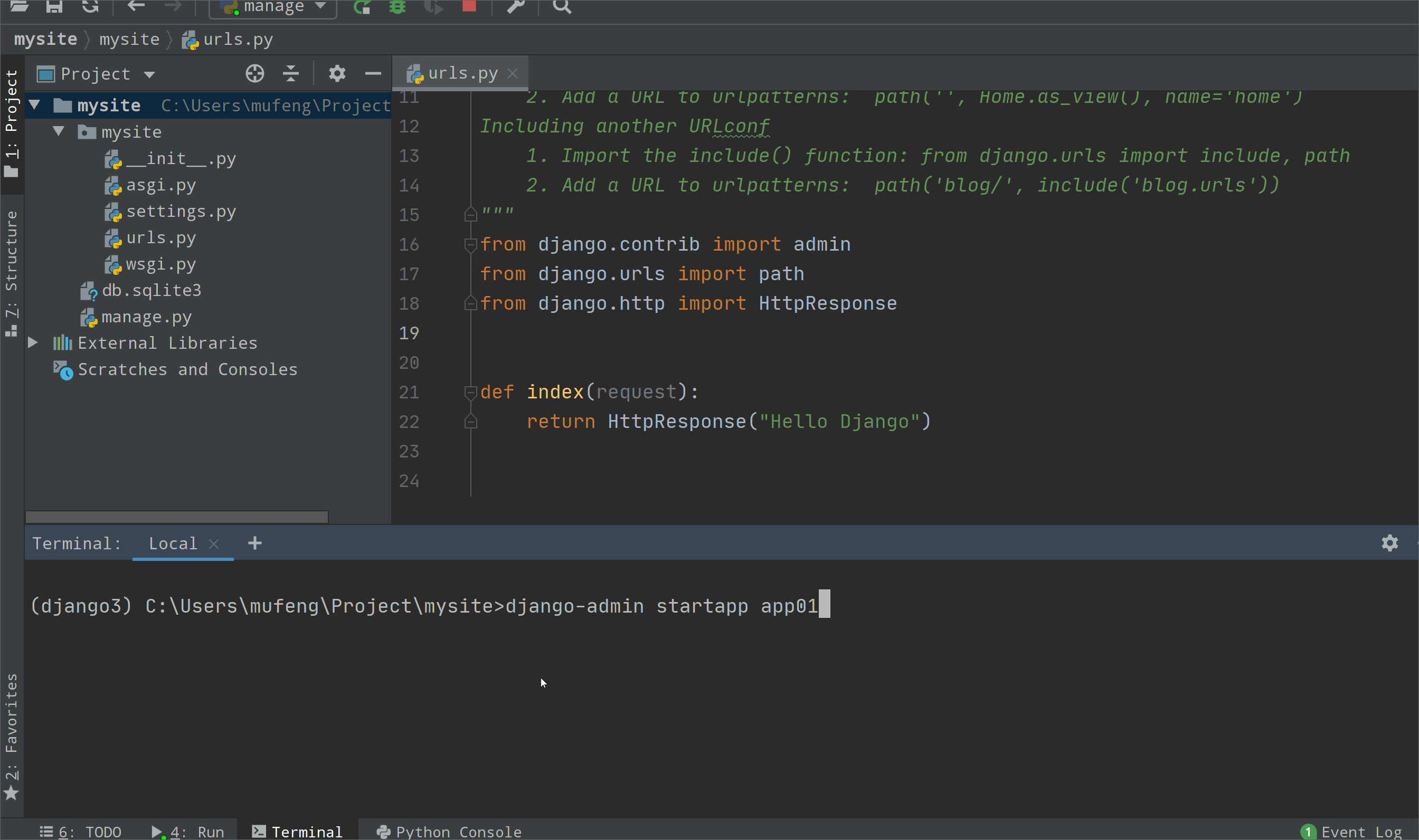
Task: Hide the Project panel with minus icon
Action: pyautogui.click(x=373, y=73)
